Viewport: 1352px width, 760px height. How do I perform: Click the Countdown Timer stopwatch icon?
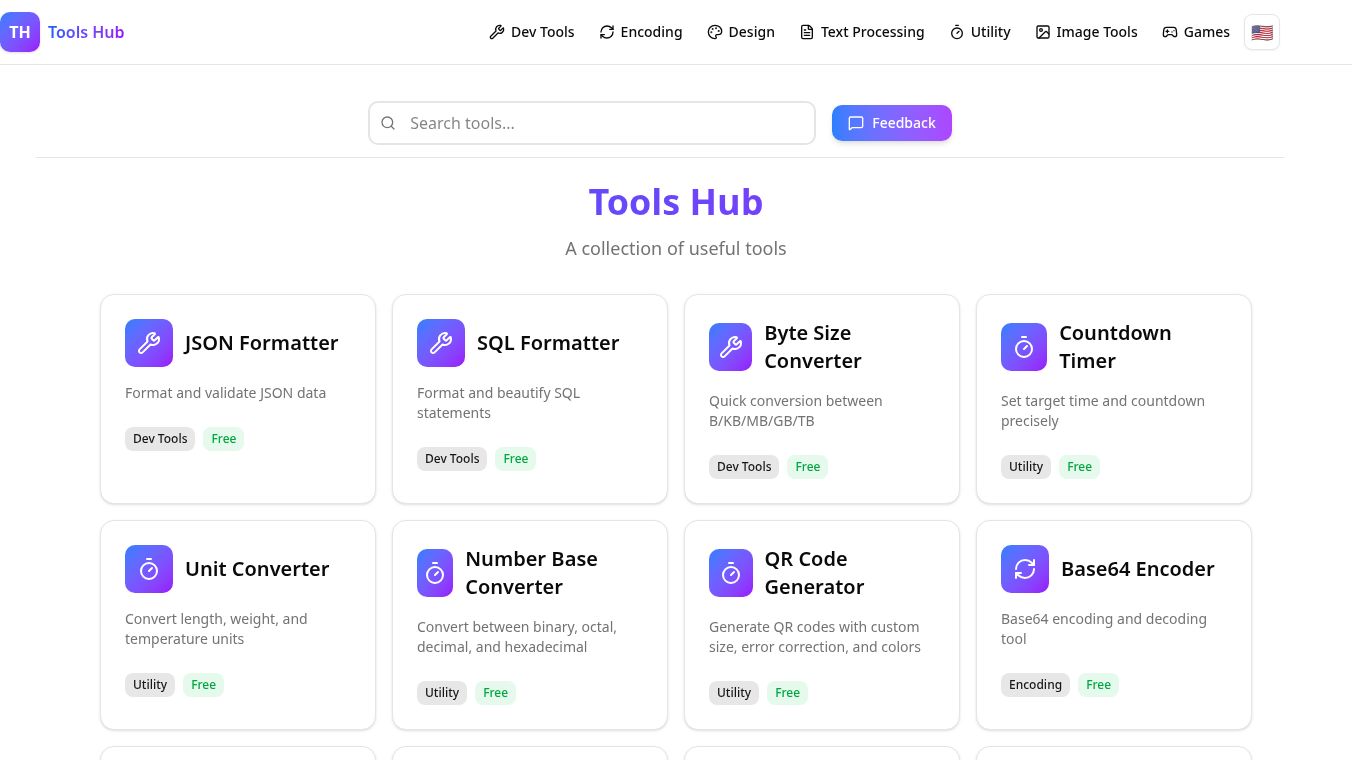[1024, 347]
